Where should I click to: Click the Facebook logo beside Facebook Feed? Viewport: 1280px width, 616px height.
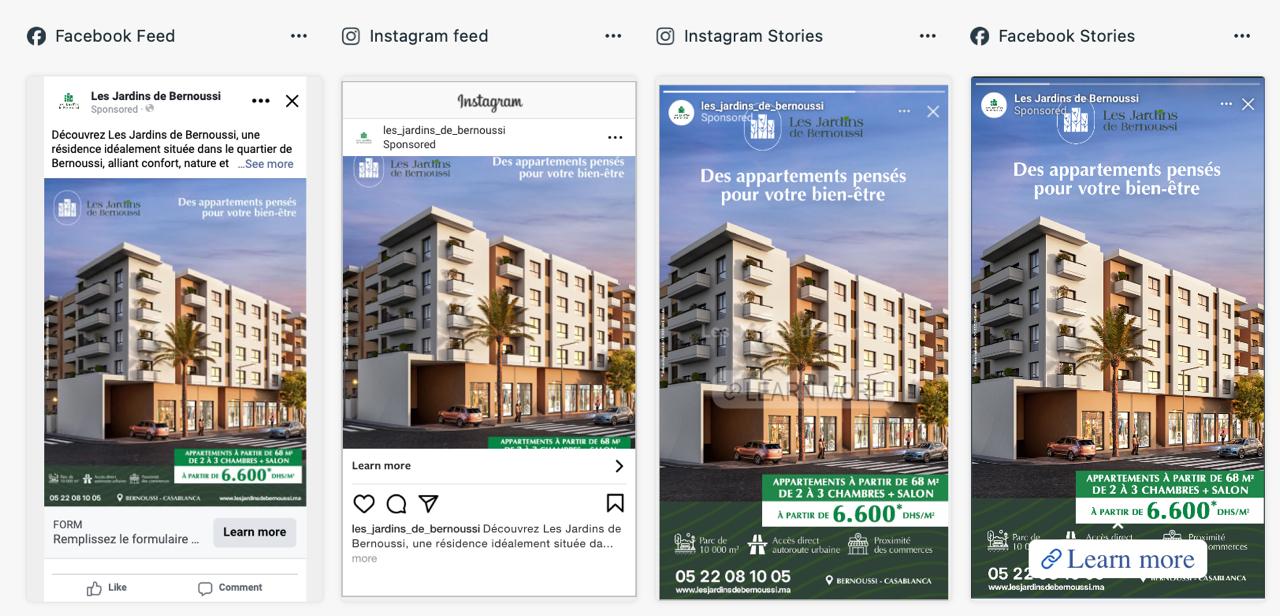pyautogui.click(x=36, y=36)
